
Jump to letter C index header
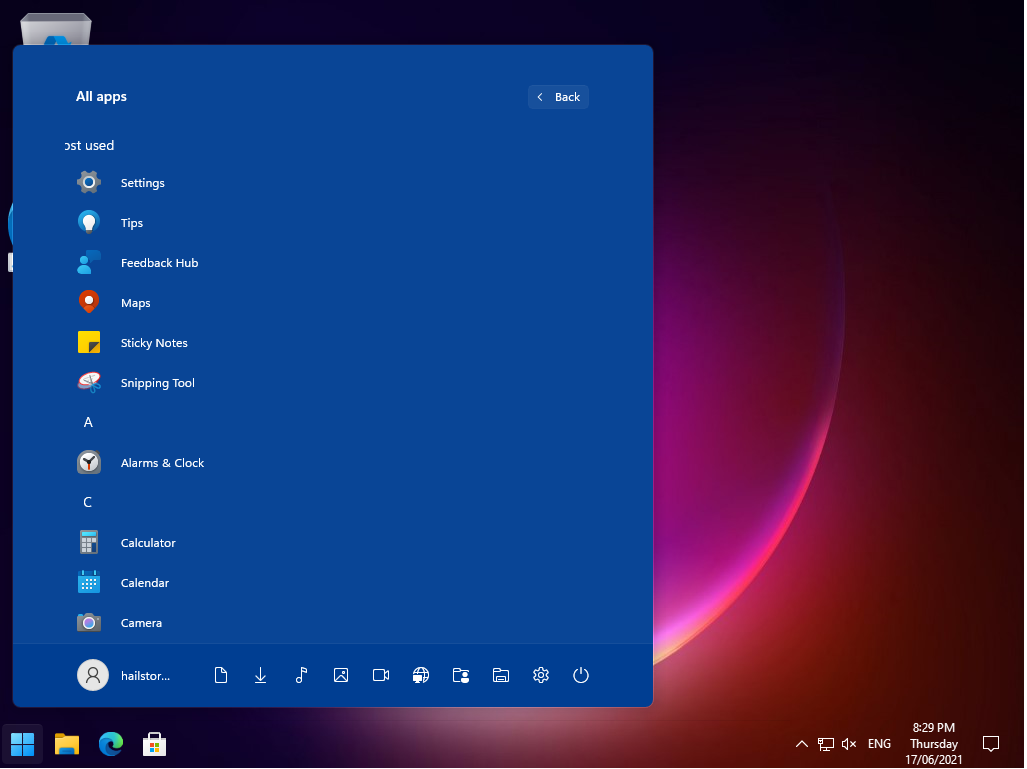point(88,502)
